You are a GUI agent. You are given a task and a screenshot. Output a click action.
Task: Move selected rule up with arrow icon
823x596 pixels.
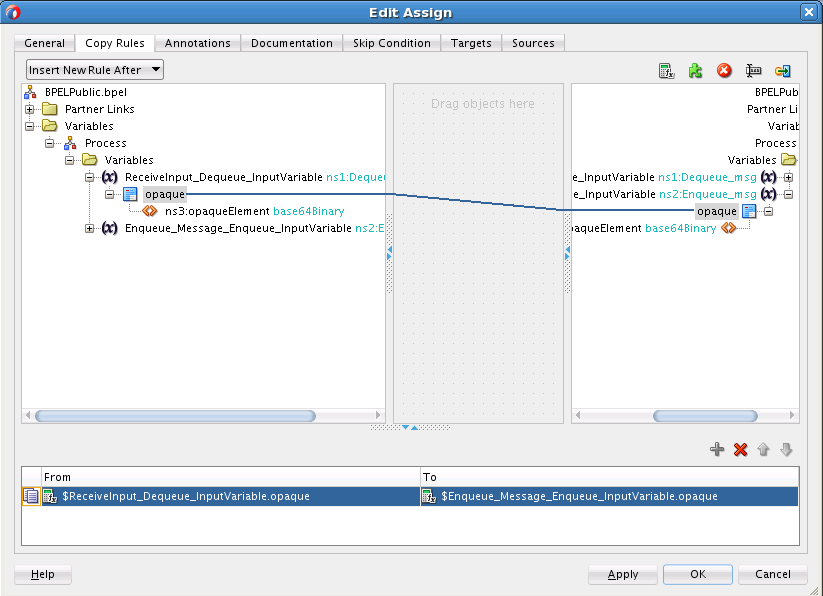(x=763, y=449)
